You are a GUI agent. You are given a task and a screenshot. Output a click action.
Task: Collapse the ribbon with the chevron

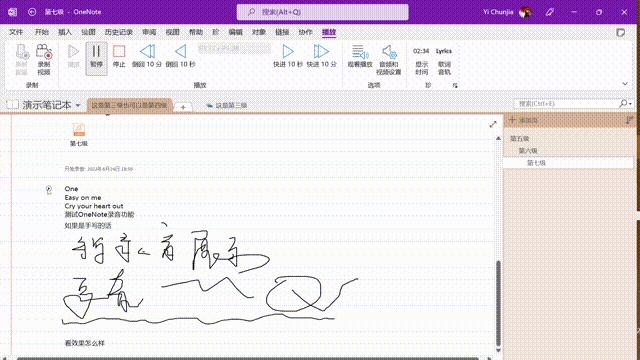(x=625, y=84)
